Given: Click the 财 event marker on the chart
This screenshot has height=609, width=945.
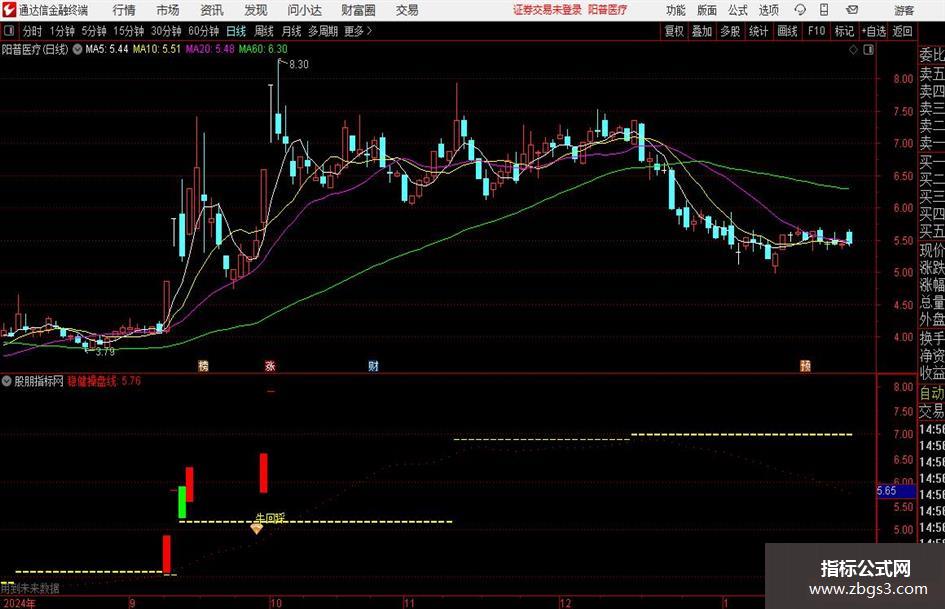Looking at the screenshot, I should coord(373,365).
